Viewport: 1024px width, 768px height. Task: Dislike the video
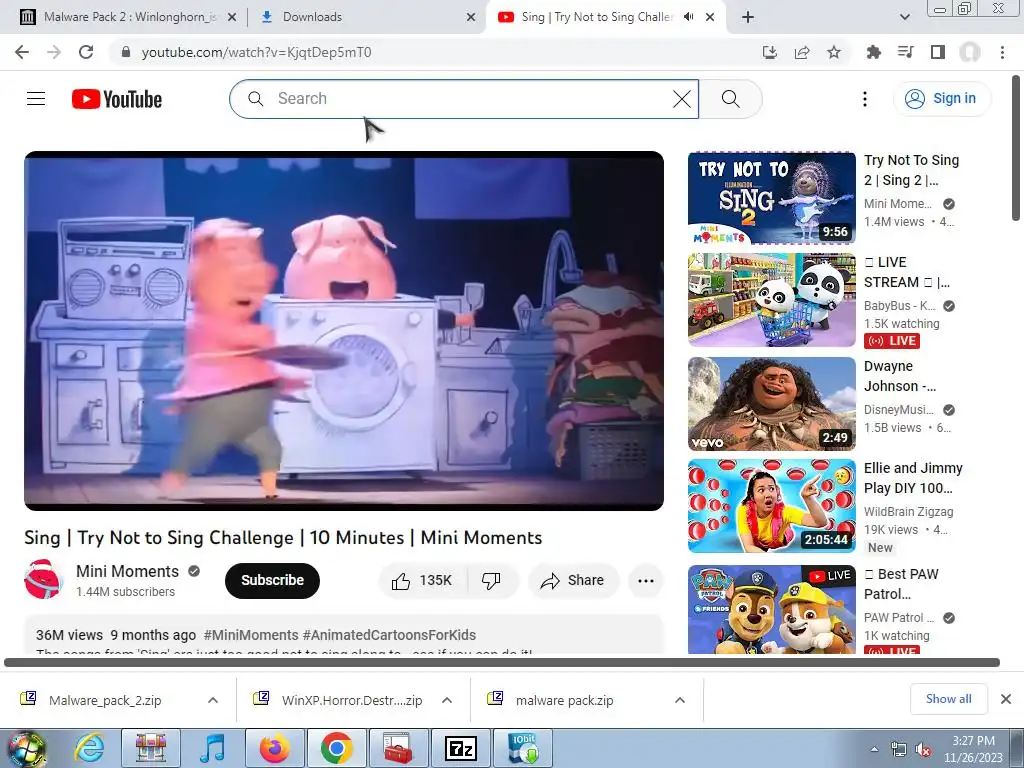click(491, 580)
